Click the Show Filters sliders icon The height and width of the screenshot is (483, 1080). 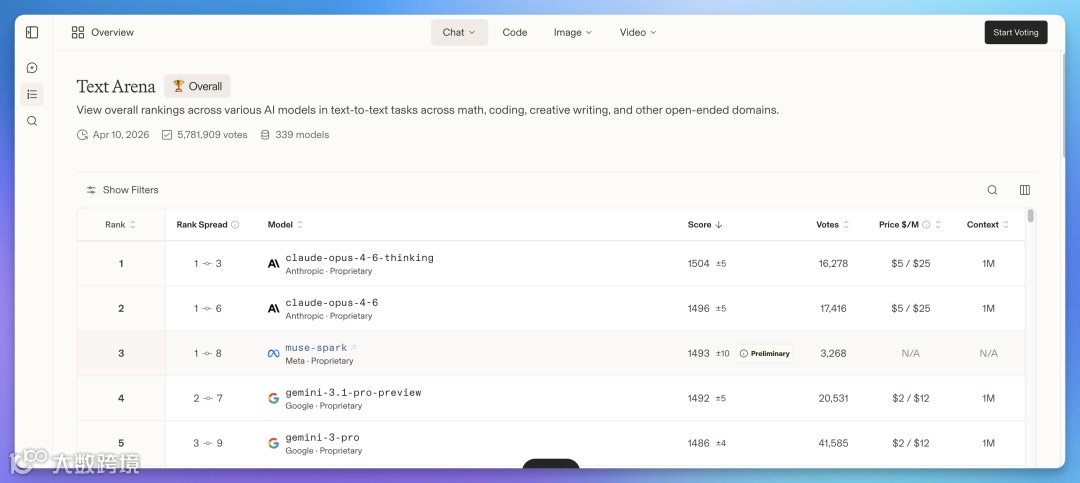tap(91, 190)
